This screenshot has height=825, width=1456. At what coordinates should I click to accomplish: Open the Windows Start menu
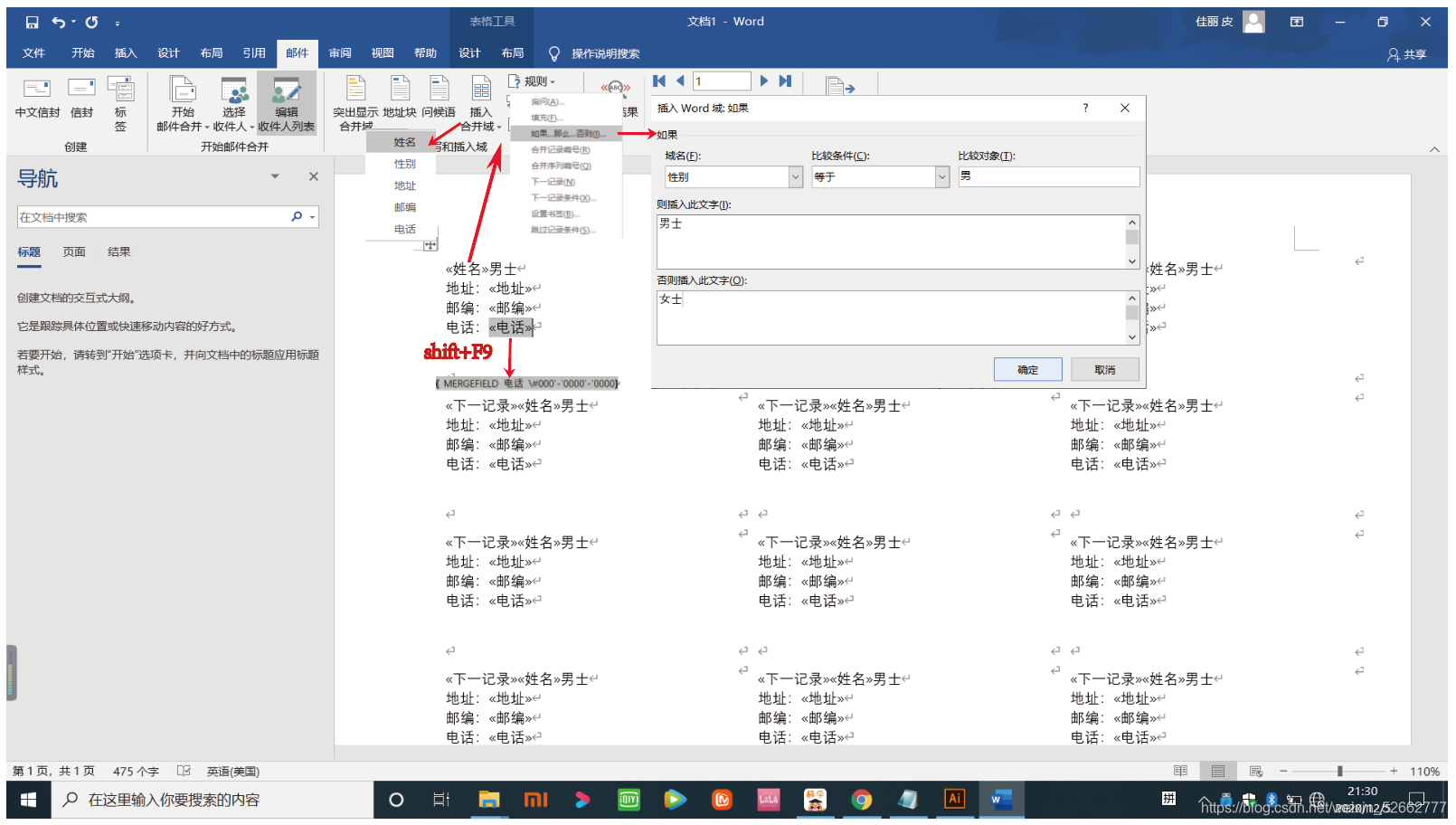[27, 800]
